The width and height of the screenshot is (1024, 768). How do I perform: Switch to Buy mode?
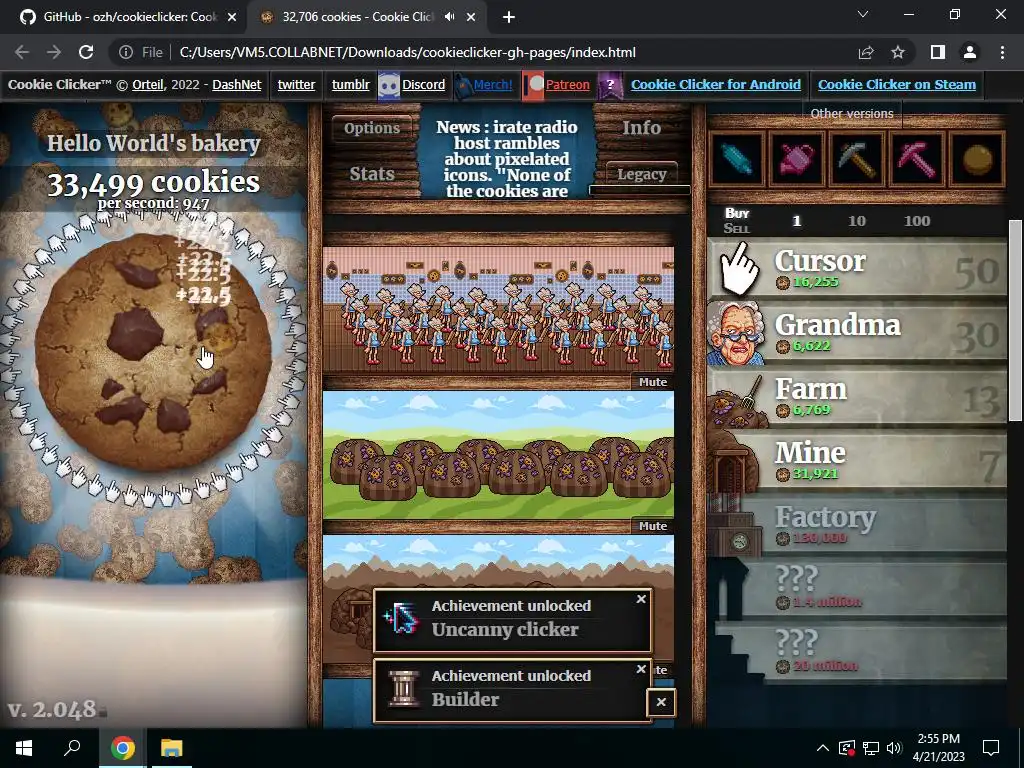click(x=737, y=213)
